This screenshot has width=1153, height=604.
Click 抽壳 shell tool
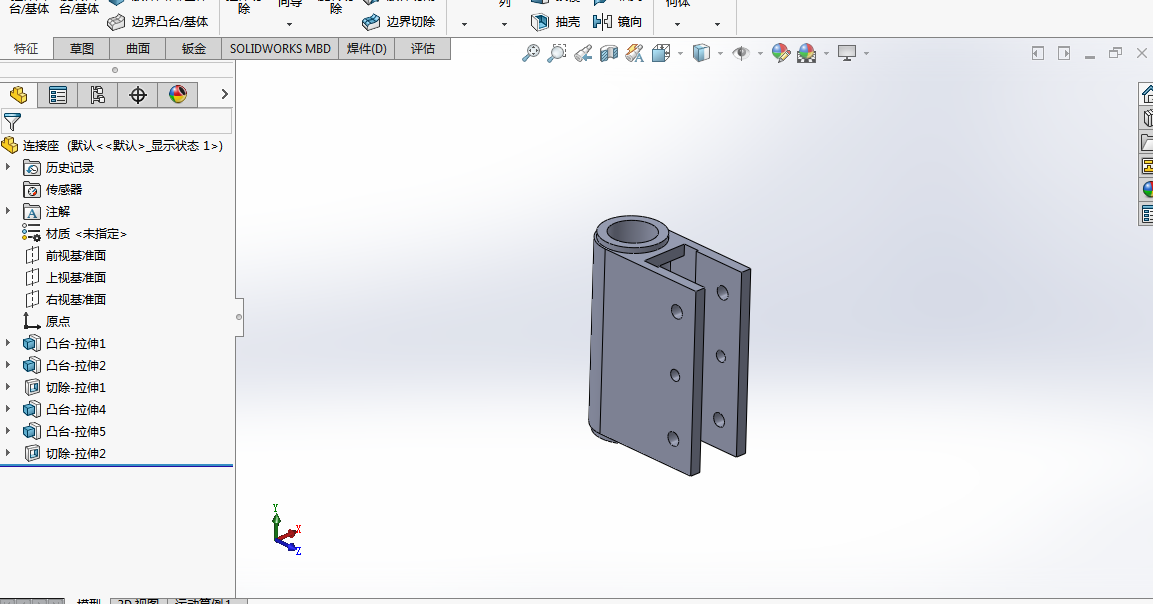click(x=555, y=22)
